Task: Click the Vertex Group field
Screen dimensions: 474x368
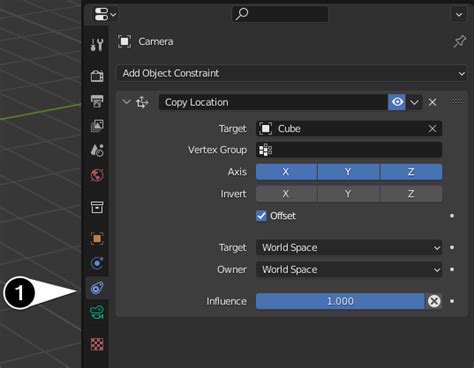Action: [349, 150]
